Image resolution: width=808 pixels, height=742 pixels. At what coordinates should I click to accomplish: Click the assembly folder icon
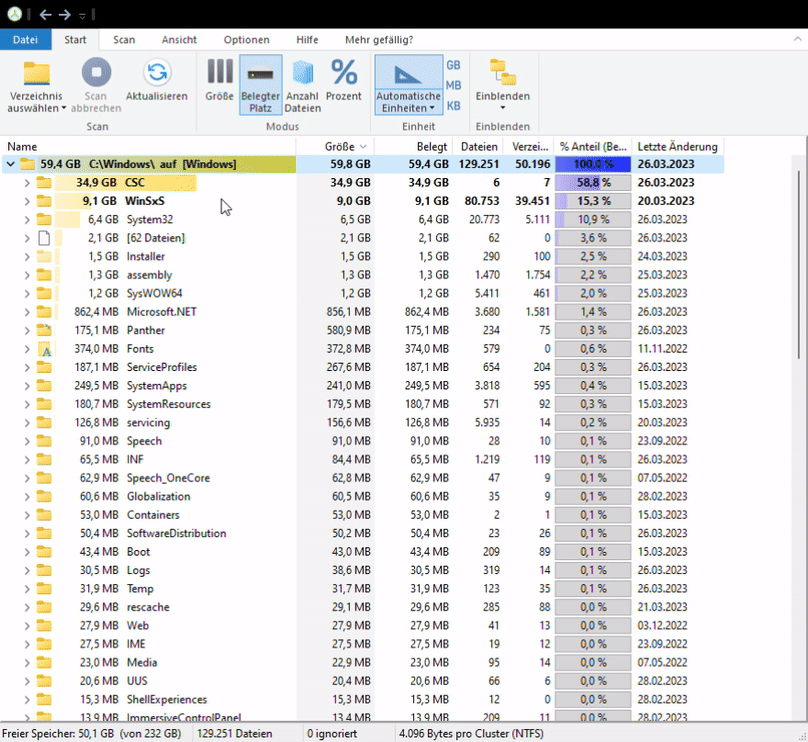point(44,275)
